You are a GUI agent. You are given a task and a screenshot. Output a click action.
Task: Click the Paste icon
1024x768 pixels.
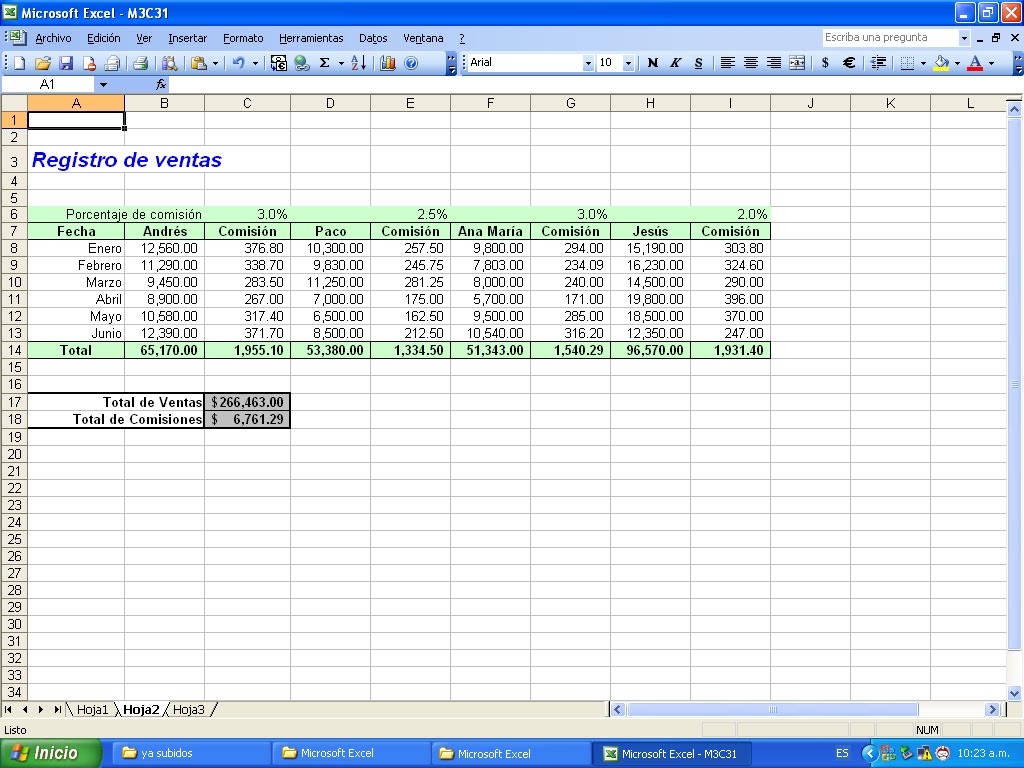pos(197,62)
